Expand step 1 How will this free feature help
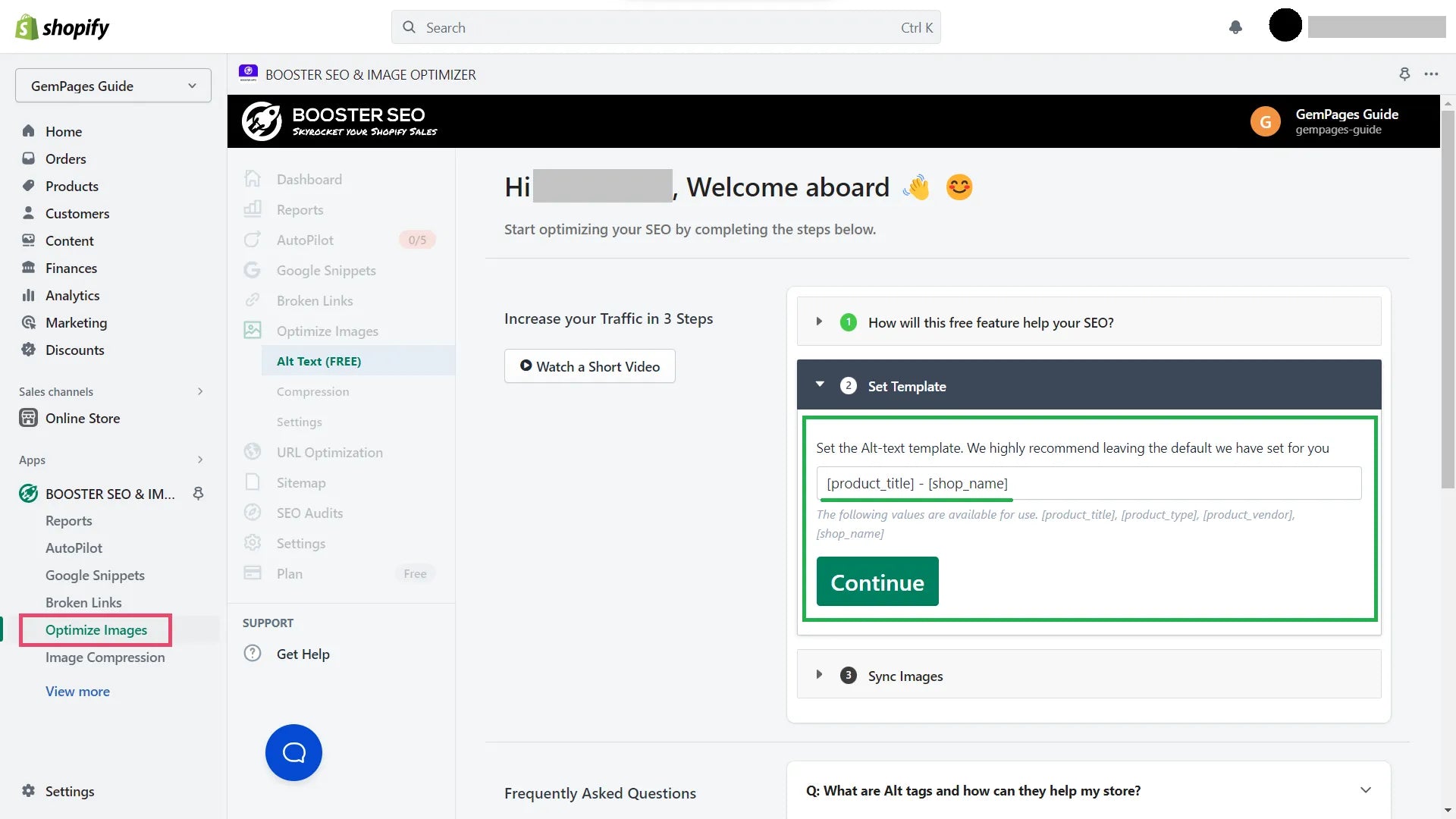This screenshot has width=1456, height=819. (x=1089, y=322)
